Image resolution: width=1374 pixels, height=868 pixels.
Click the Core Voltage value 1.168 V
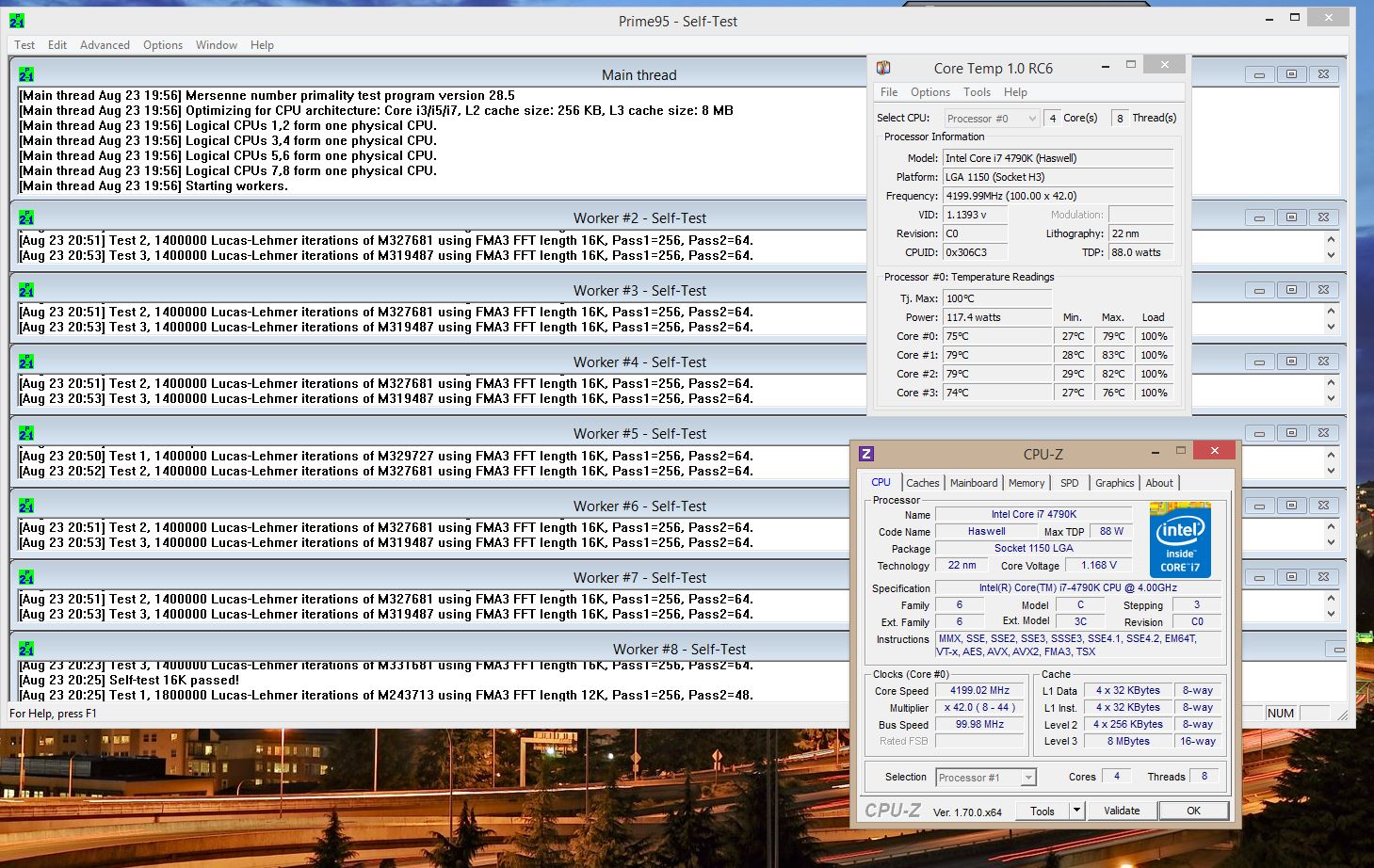tap(1099, 565)
